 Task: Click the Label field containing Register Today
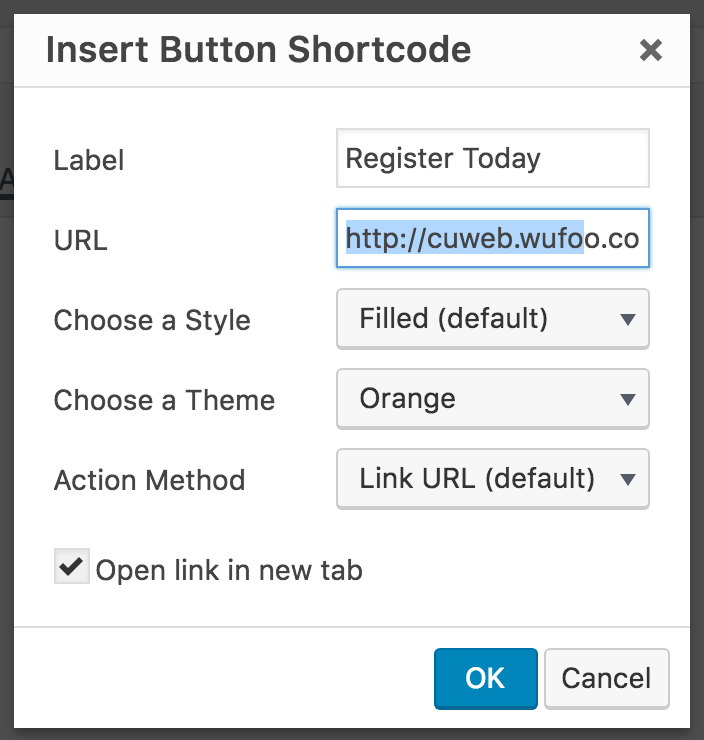coord(493,158)
